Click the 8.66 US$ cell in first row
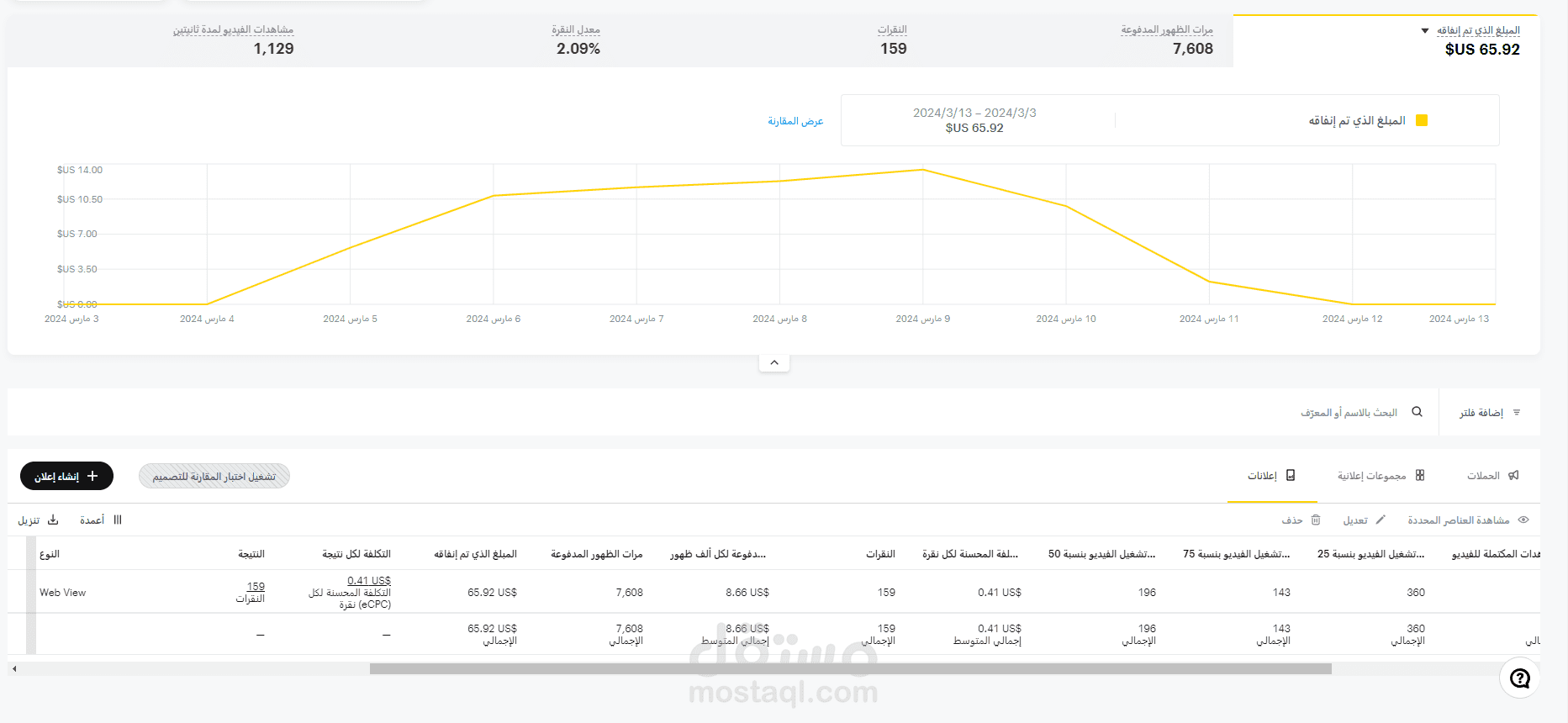The width and height of the screenshot is (1568, 723). (x=747, y=593)
